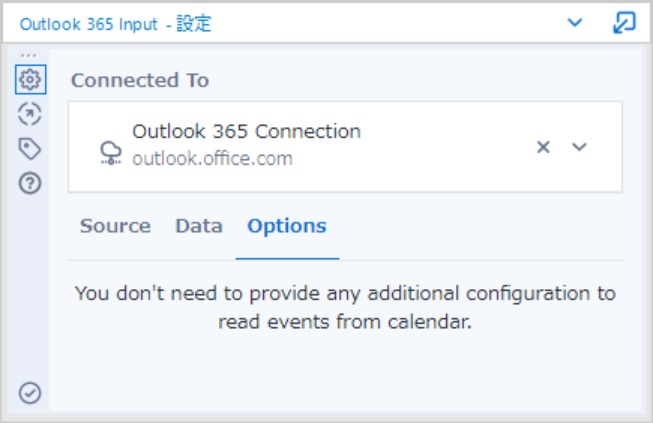Open the help question mark icon
Screen dimensions: 653x423
30,183
